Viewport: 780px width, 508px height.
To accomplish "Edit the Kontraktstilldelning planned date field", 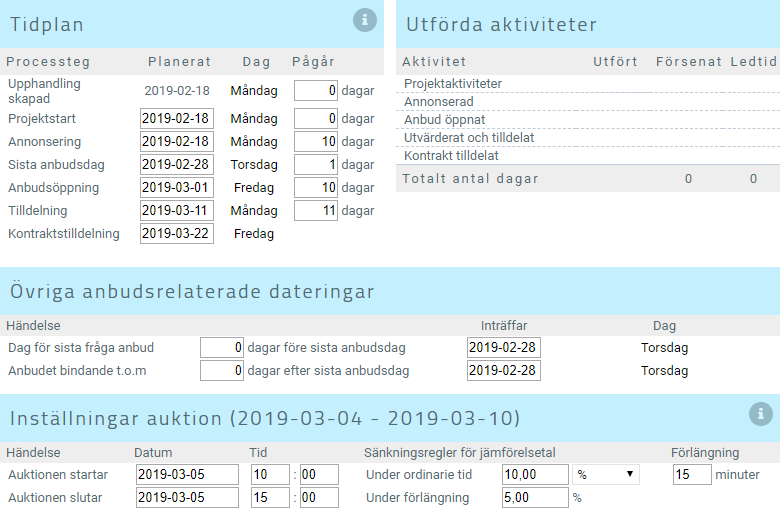I will (x=177, y=233).
